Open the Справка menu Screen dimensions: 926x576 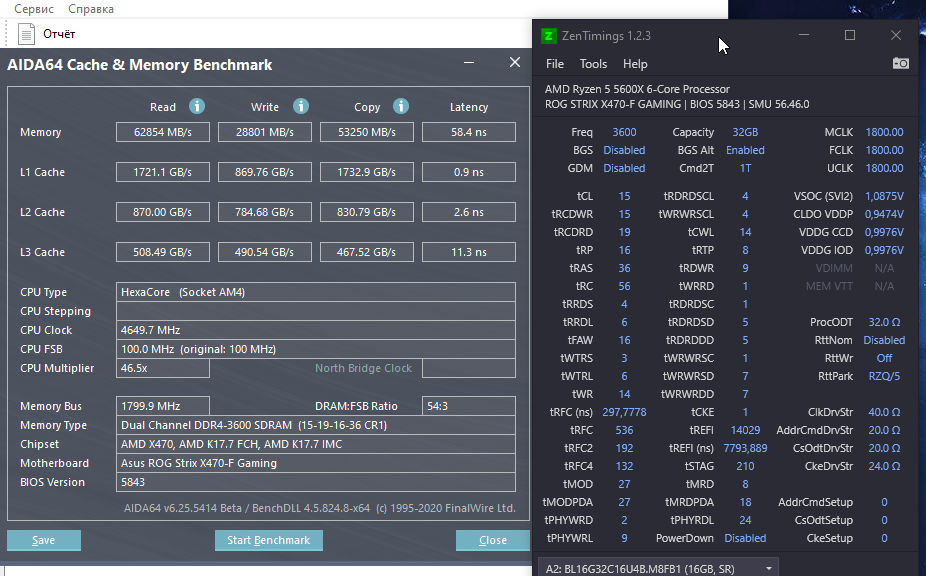[91, 9]
